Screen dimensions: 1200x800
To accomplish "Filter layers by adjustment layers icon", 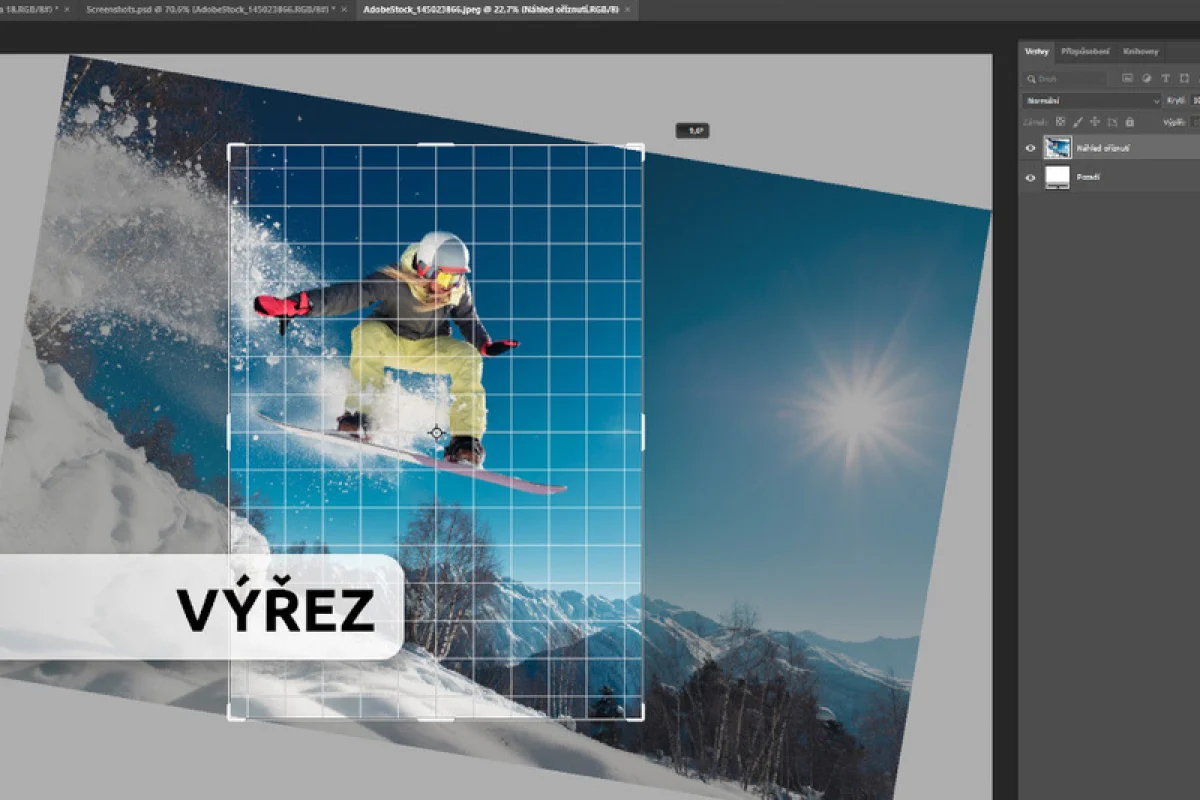I will [x=1147, y=78].
